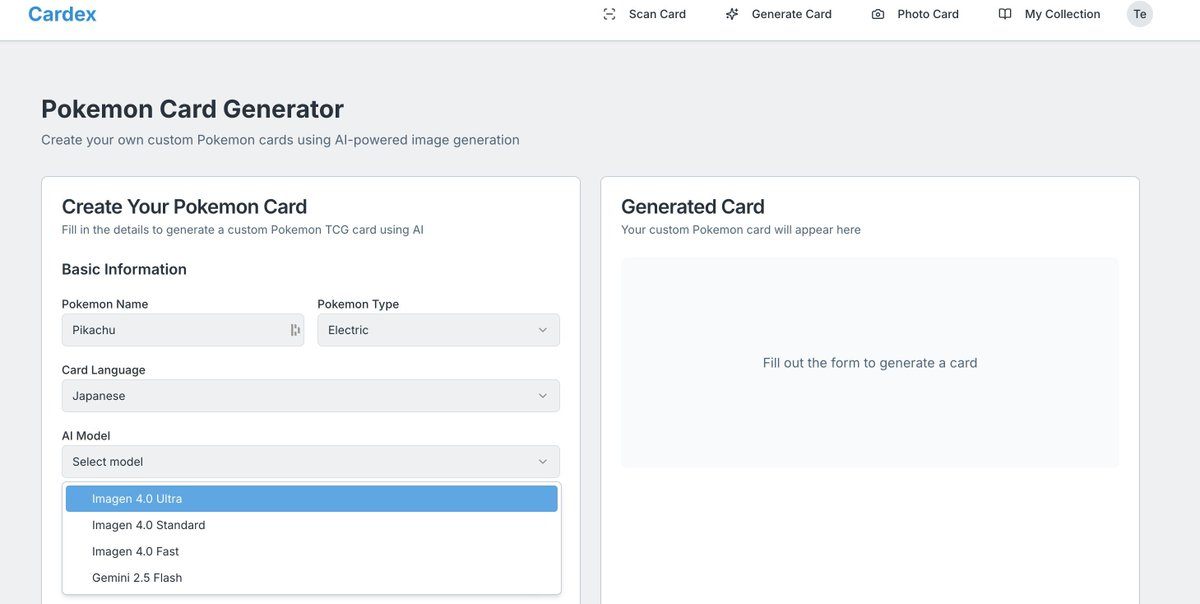Click the Card Language field label

104,370
